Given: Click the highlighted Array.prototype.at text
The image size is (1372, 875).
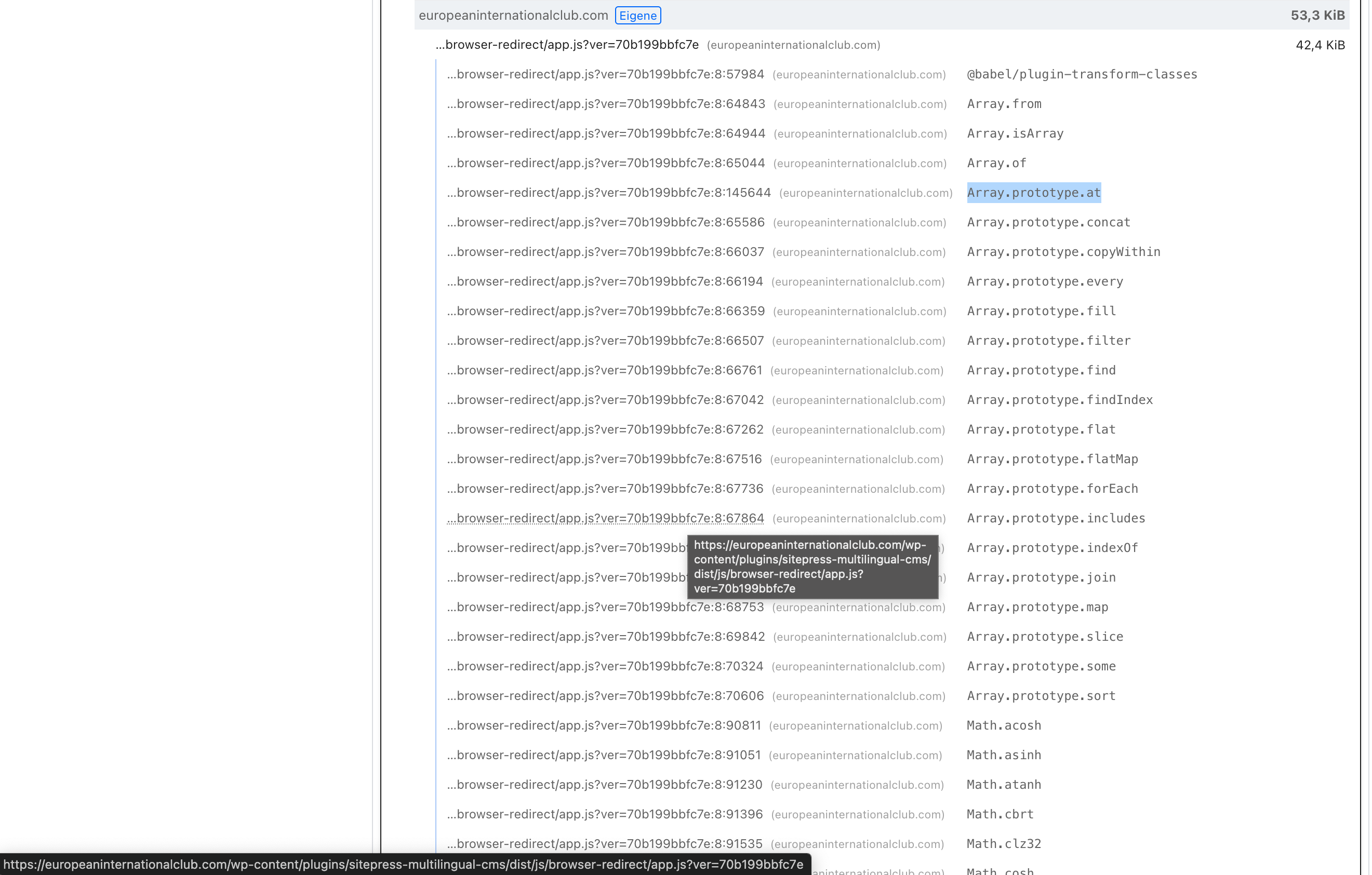Looking at the screenshot, I should 1033,193.
